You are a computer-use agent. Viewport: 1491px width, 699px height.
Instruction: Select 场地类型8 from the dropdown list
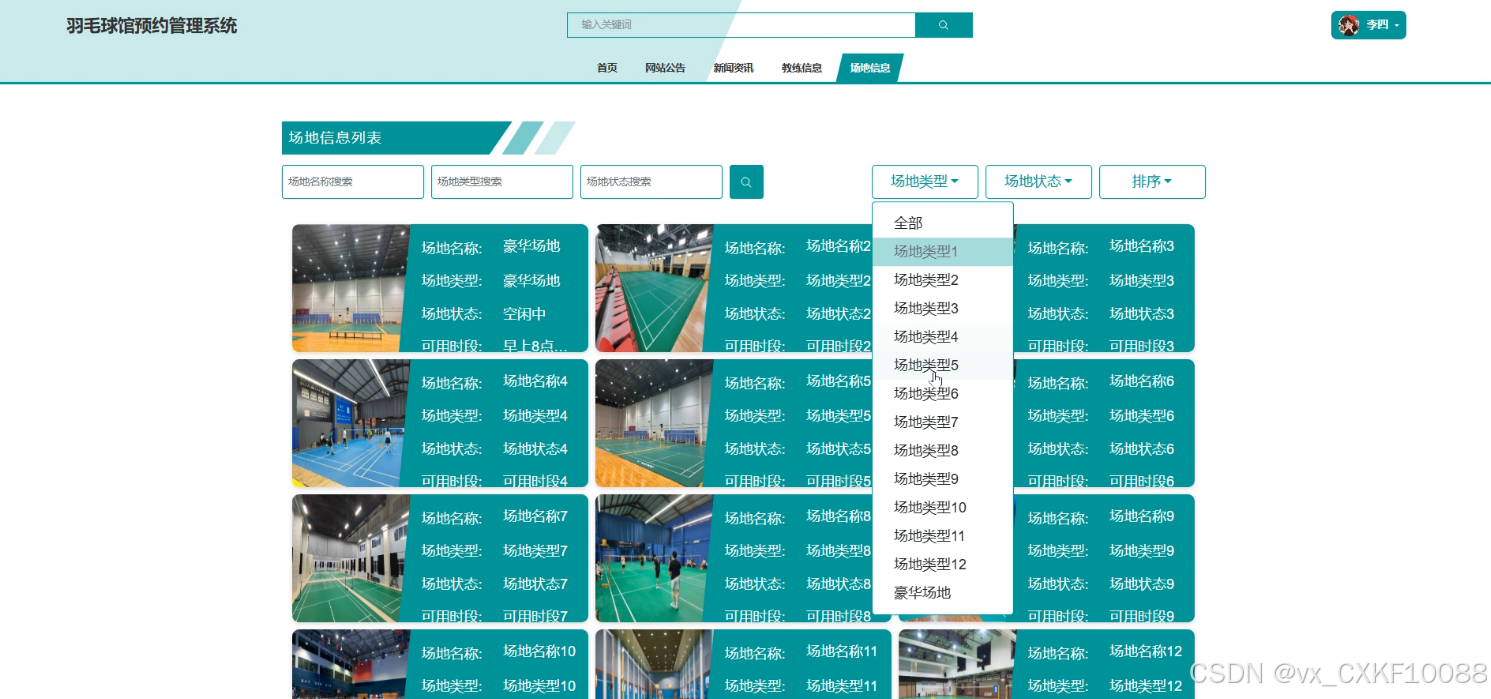click(x=943, y=451)
